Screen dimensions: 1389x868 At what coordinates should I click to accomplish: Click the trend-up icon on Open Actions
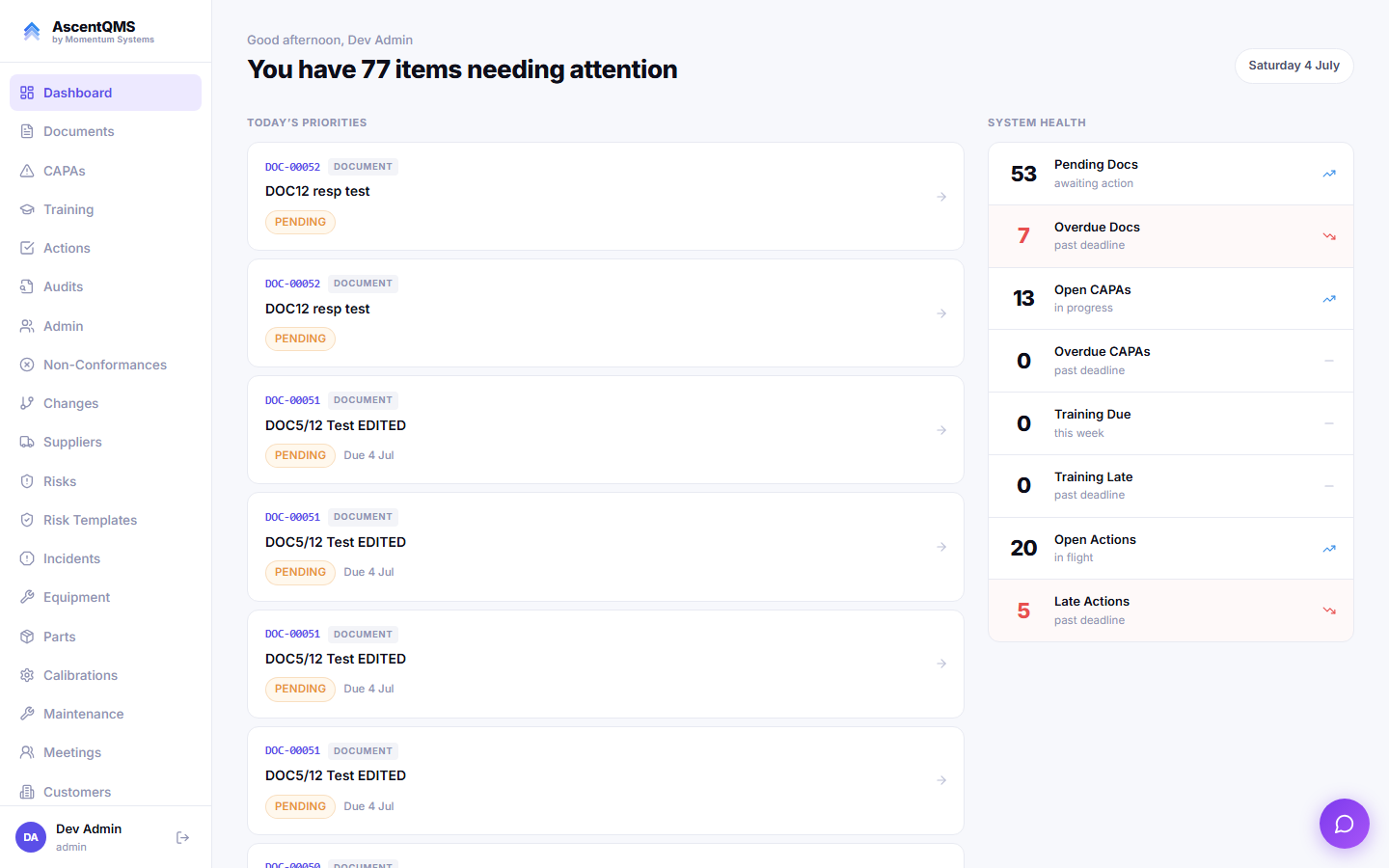[1329, 549]
